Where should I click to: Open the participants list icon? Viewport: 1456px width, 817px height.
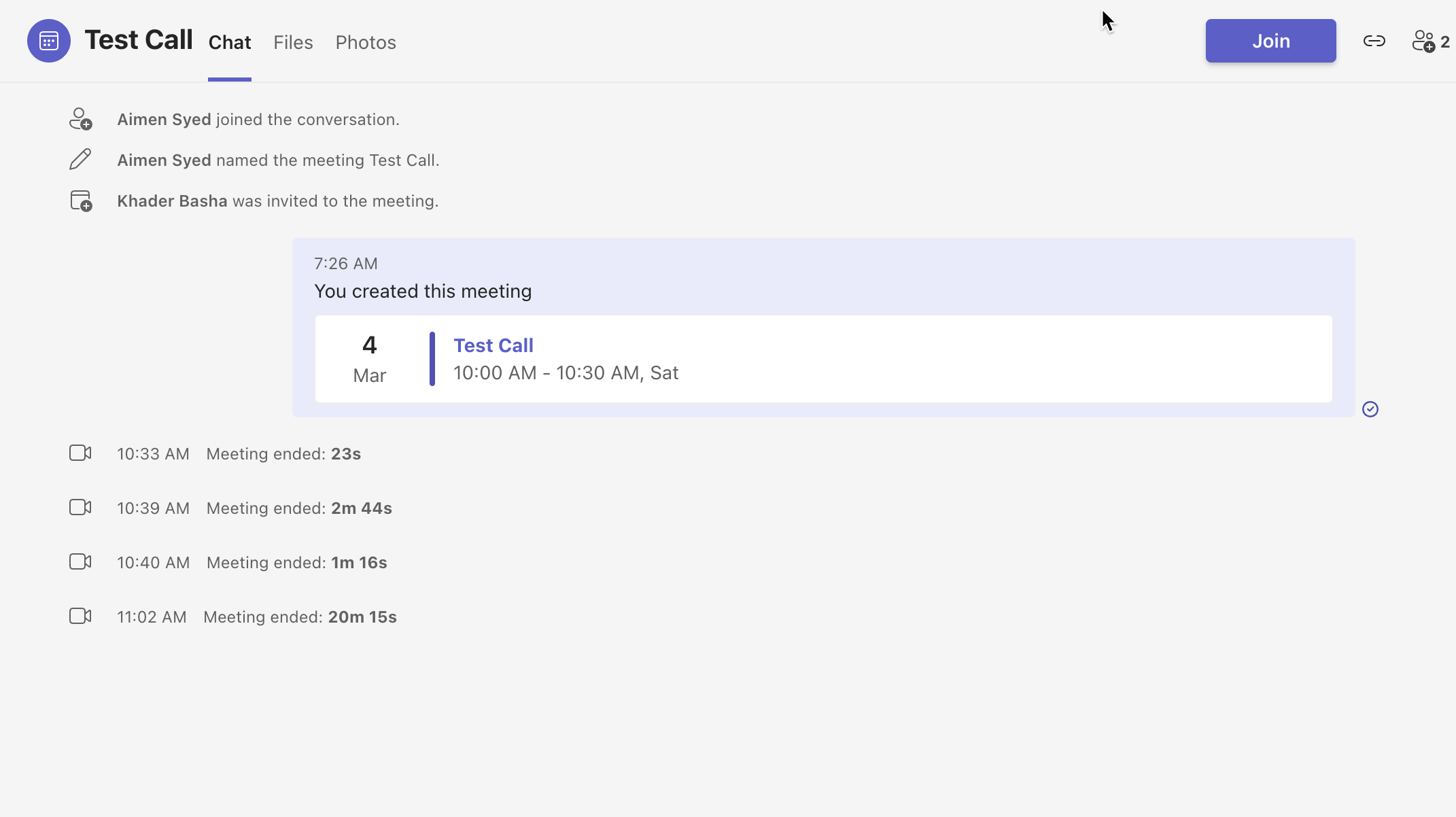tap(1423, 41)
